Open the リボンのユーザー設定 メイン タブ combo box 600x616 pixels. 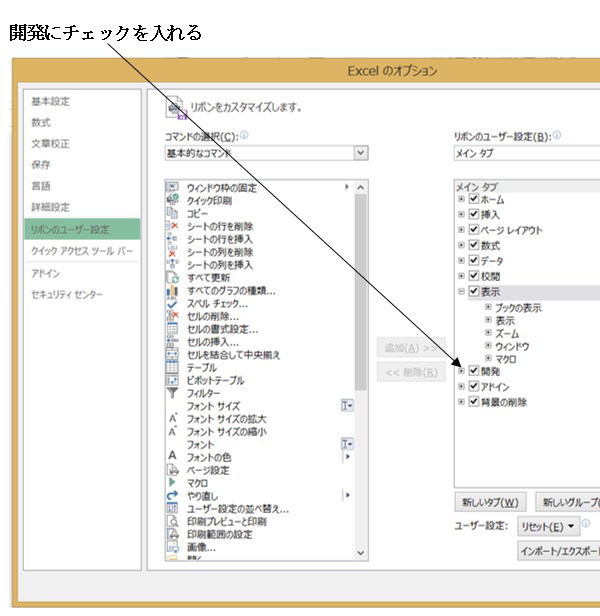tap(527, 153)
